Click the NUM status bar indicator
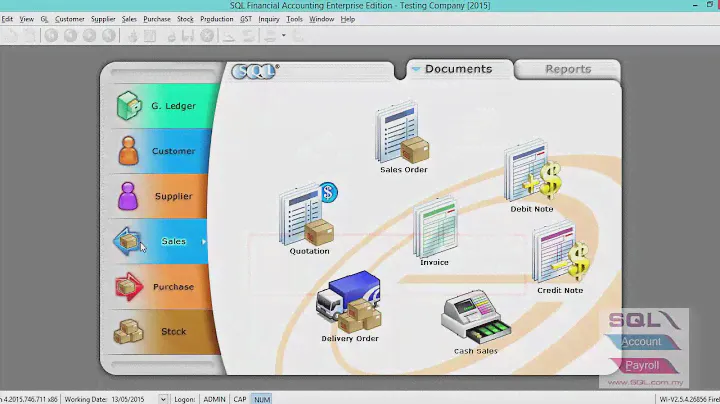Screen dimensions: 720x404 261,399
